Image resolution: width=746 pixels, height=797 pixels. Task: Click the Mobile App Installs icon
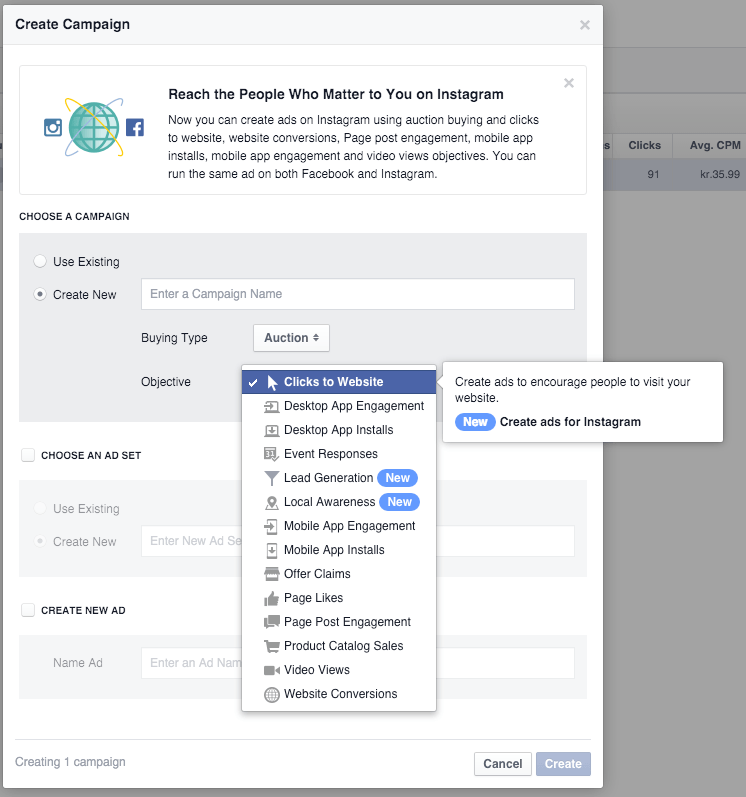click(x=271, y=550)
